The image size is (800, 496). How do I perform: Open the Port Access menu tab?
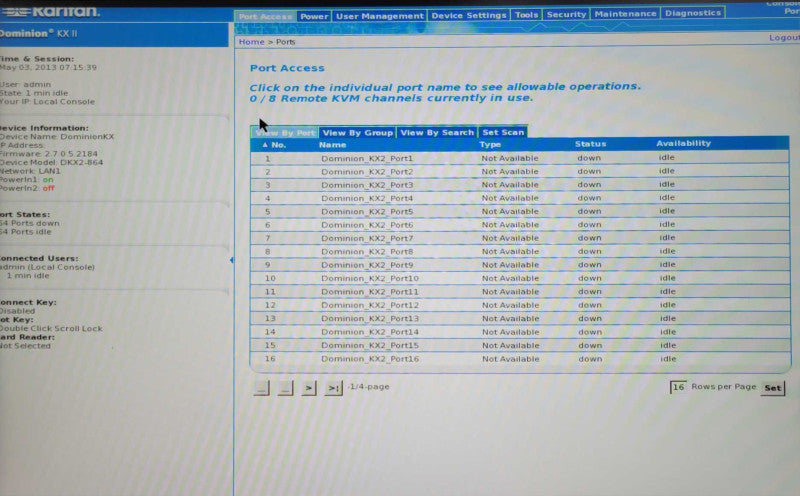(265, 16)
